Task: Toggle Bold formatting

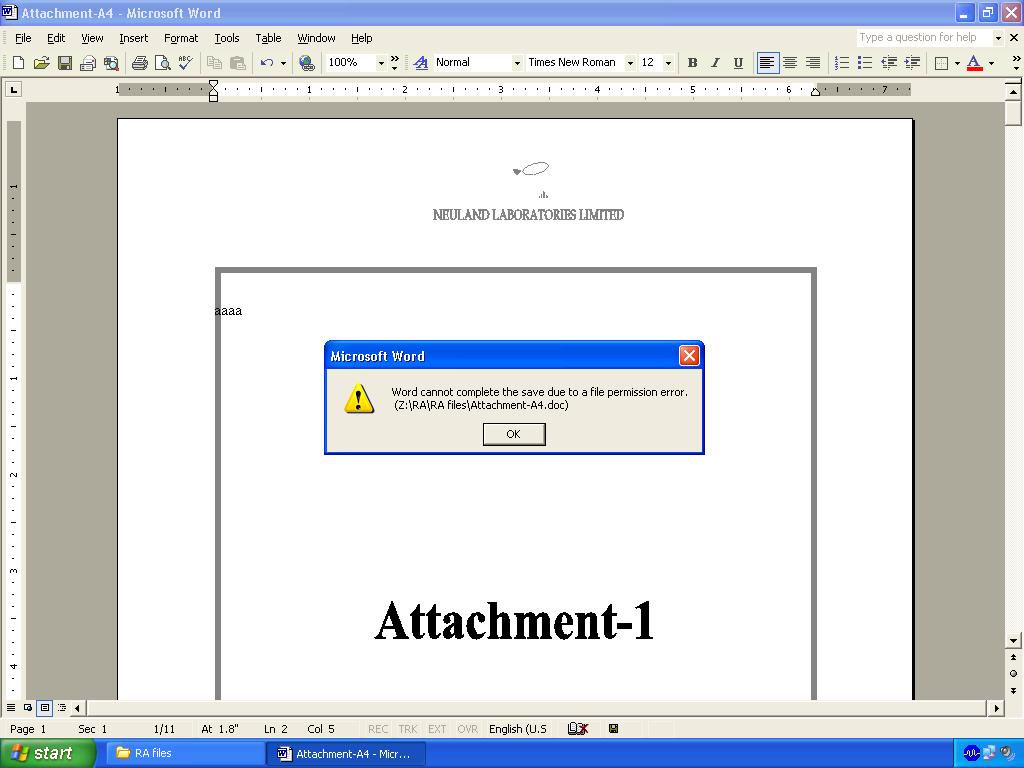Action: (x=692, y=63)
